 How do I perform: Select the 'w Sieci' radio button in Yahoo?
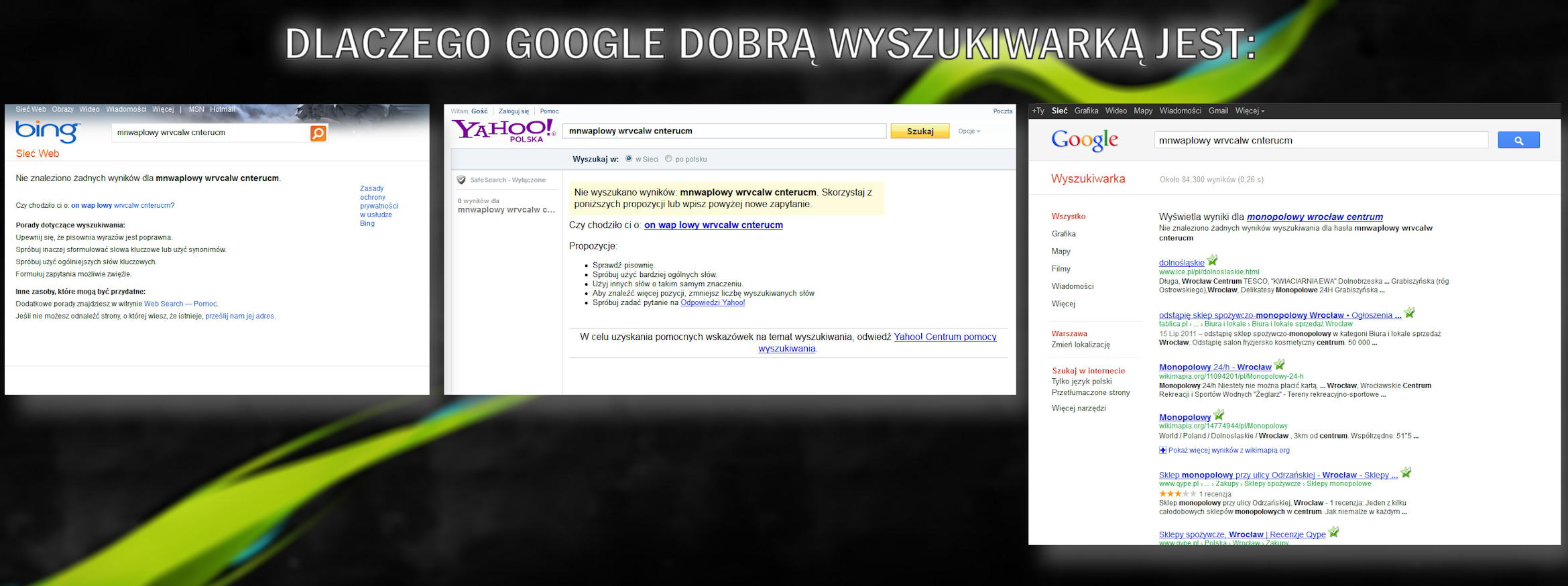pos(629,159)
